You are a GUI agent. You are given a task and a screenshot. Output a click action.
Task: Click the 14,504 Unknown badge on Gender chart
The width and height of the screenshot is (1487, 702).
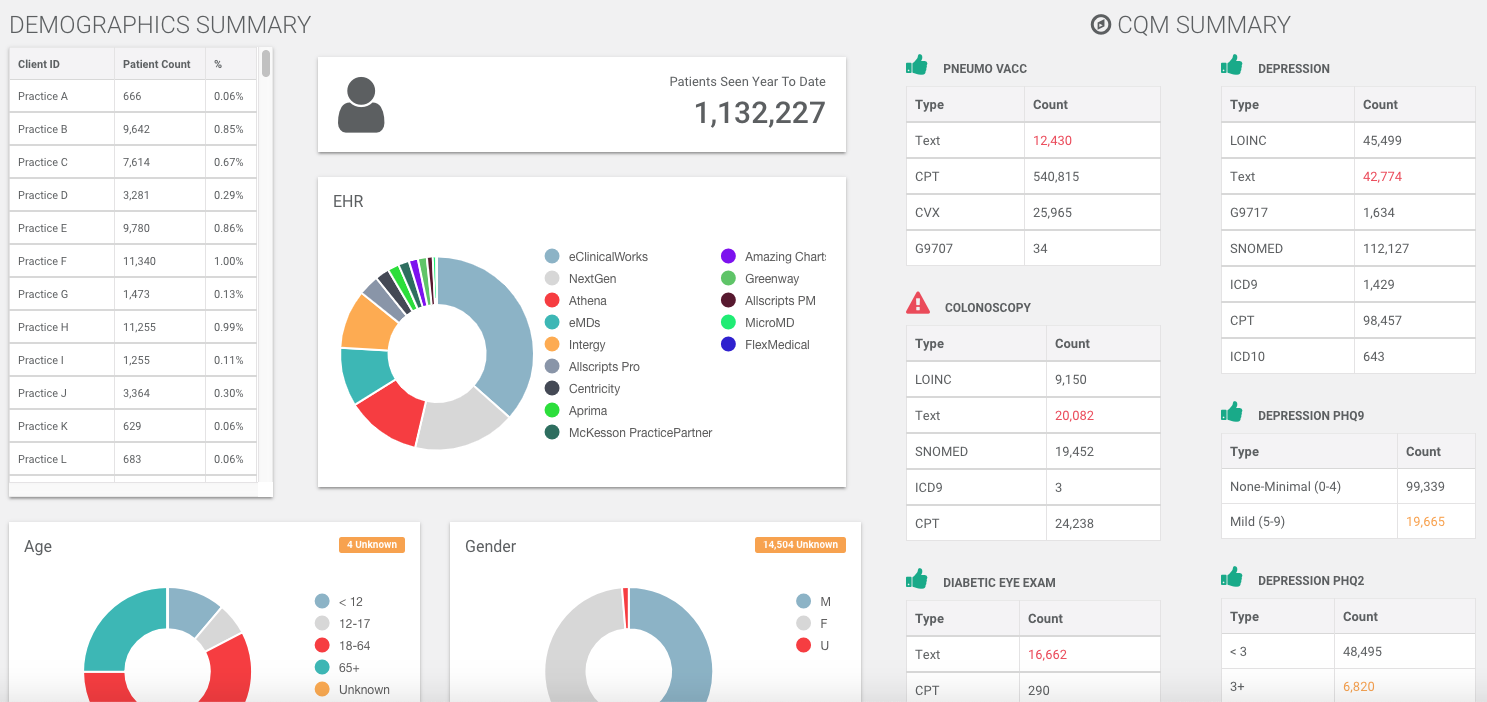[800, 545]
